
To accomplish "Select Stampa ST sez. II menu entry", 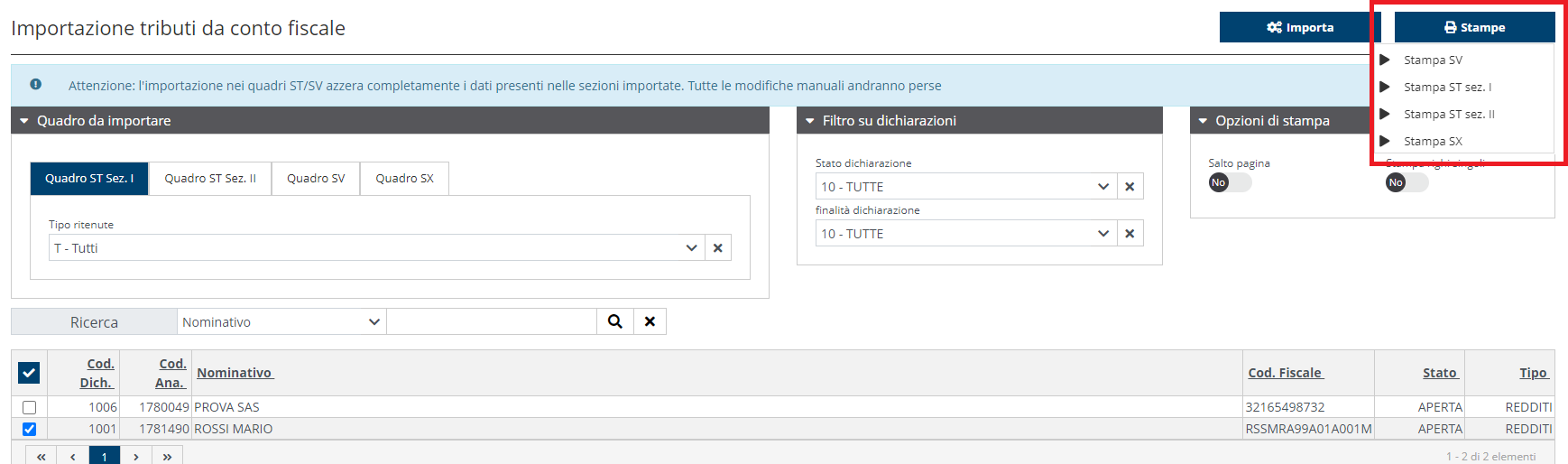I will click(x=1449, y=115).
